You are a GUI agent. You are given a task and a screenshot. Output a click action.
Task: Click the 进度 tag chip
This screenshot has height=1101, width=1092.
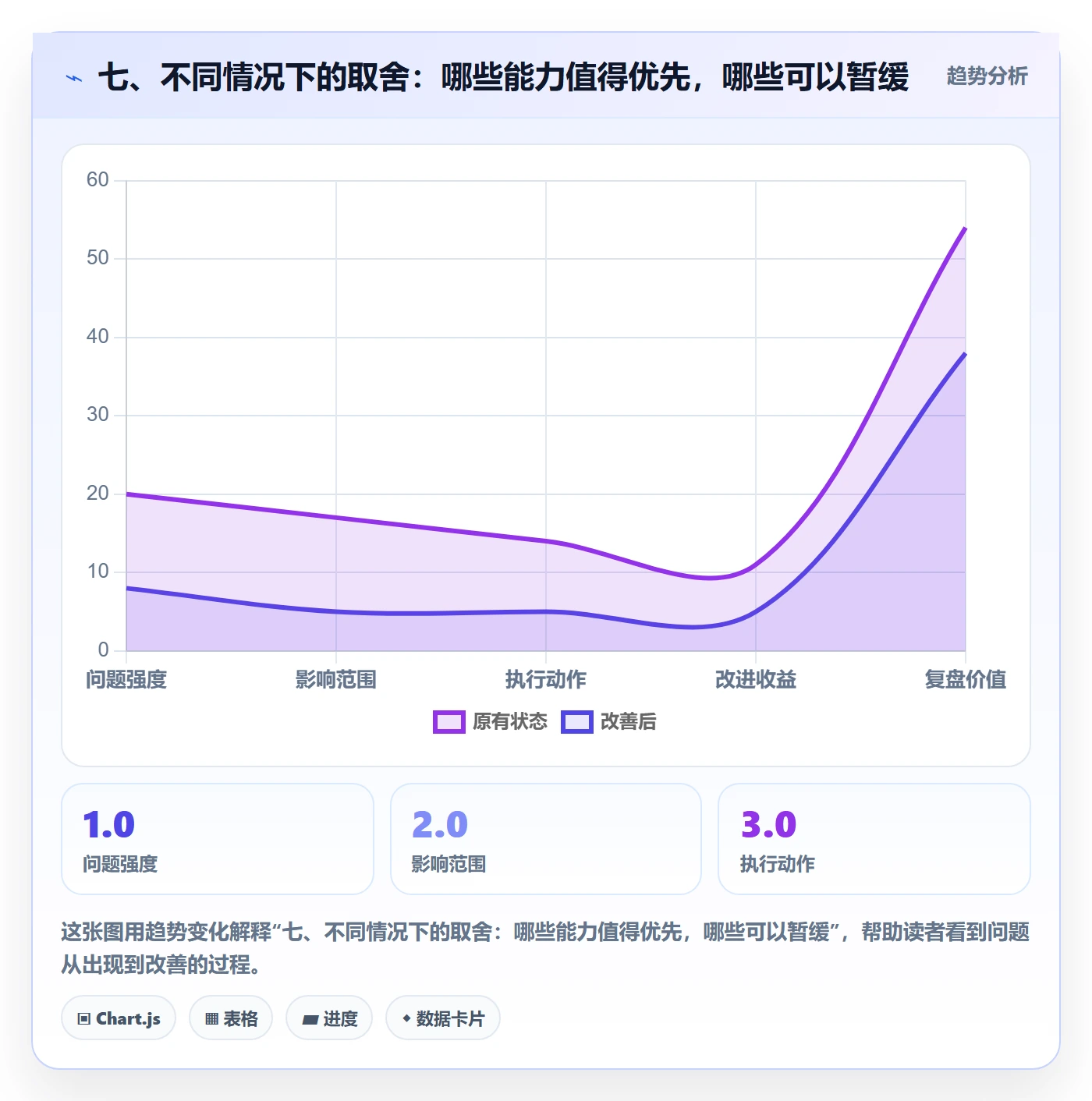(329, 1018)
